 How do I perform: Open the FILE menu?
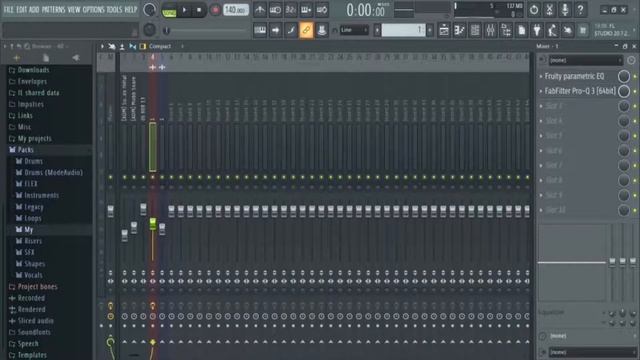(x=9, y=9)
